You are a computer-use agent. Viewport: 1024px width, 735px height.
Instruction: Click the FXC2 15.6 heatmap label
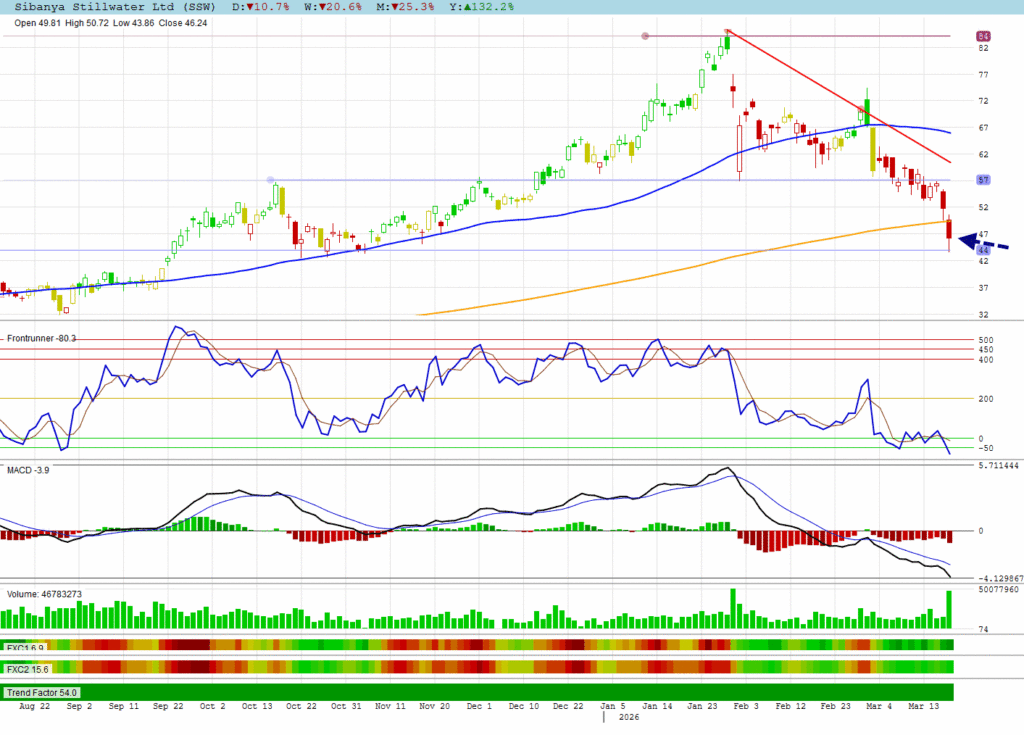coord(27,667)
